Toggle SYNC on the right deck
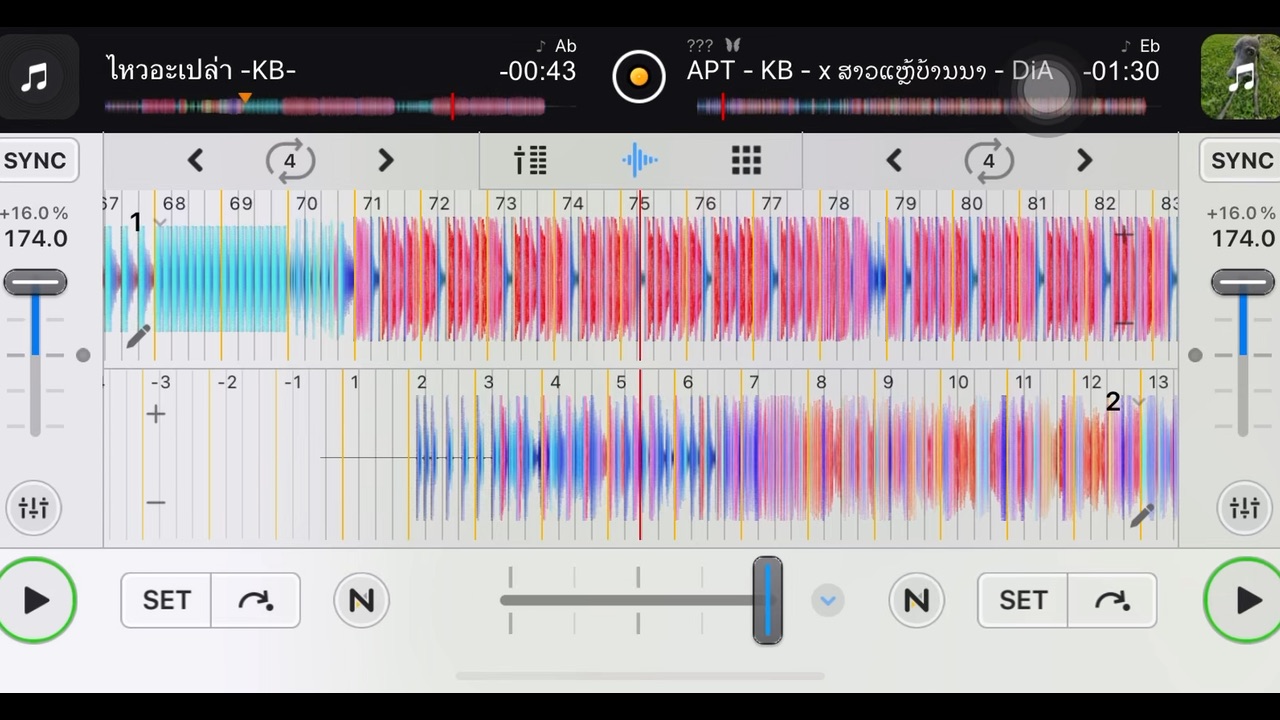This screenshot has width=1280, height=720. click(1241, 160)
